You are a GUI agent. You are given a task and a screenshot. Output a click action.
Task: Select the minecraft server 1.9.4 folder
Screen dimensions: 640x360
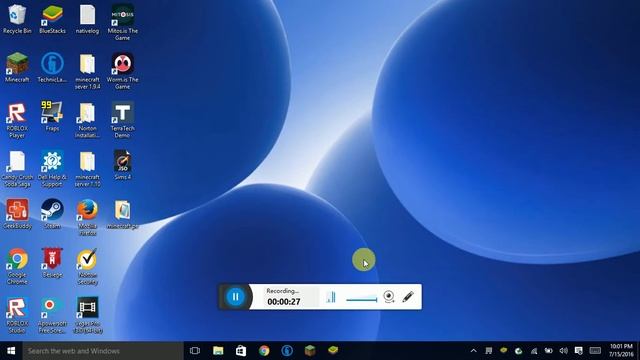[x=87, y=71]
